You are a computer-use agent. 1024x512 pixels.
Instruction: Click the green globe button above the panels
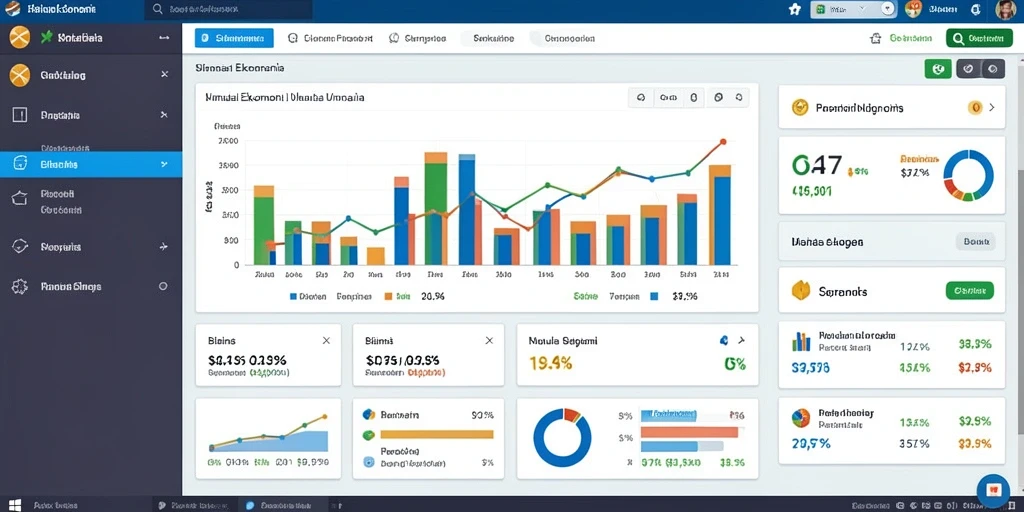pyautogui.click(x=938, y=69)
